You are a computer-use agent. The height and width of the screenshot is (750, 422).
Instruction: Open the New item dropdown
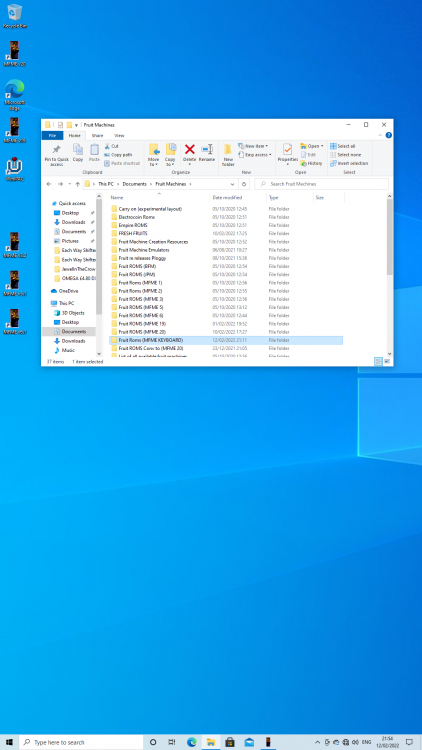253,146
